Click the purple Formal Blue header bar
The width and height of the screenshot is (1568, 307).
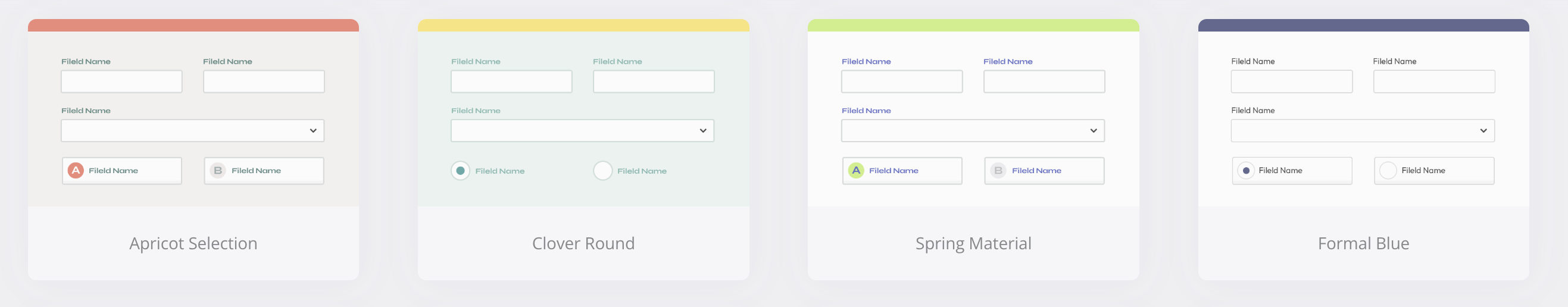click(x=1363, y=26)
